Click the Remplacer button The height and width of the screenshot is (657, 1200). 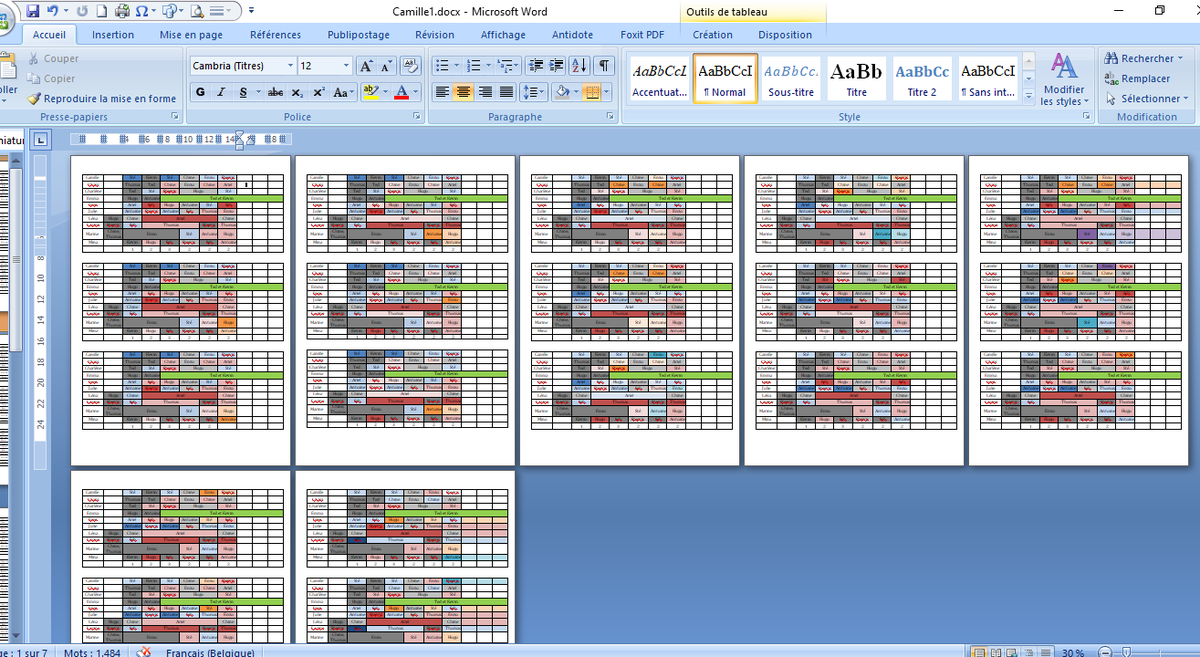(x=1137, y=78)
